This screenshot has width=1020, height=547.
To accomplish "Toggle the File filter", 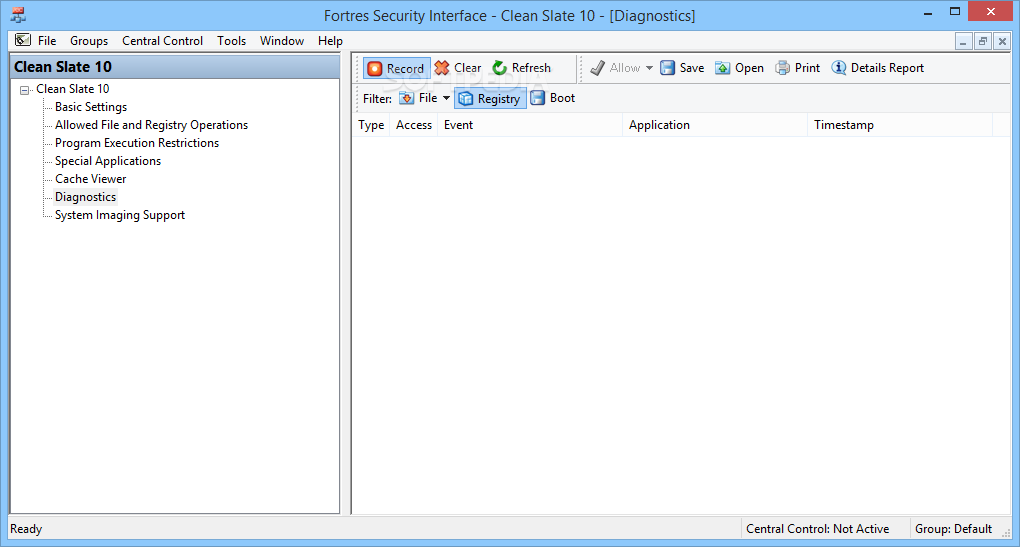I will (418, 98).
